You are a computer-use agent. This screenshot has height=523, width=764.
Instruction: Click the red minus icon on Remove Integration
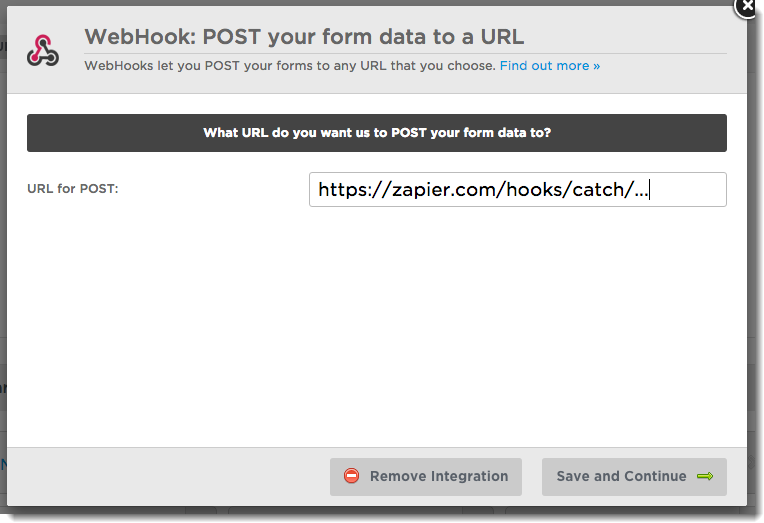point(351,476)
